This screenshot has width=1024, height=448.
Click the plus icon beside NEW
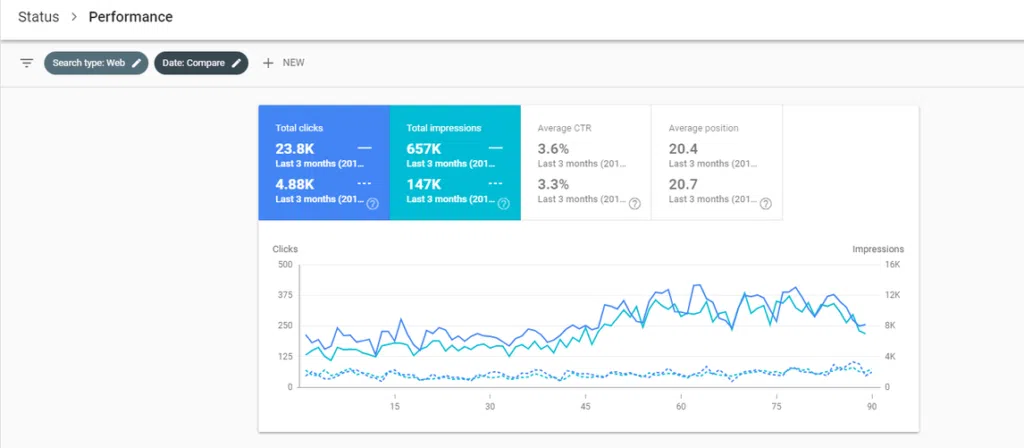pyautogui.click(x=268, y=63)
